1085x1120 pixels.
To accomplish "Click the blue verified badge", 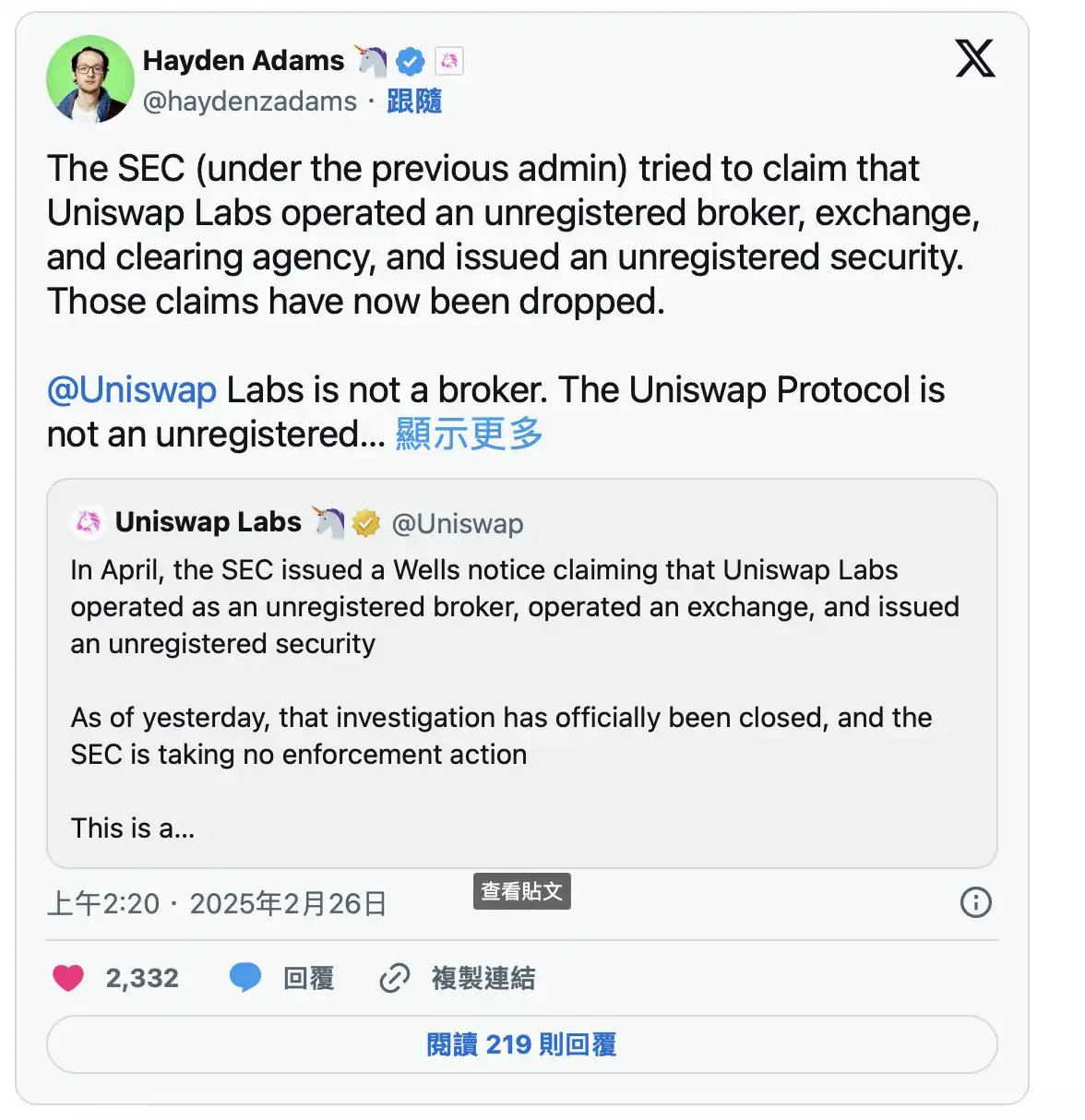I will coord(410,62).
